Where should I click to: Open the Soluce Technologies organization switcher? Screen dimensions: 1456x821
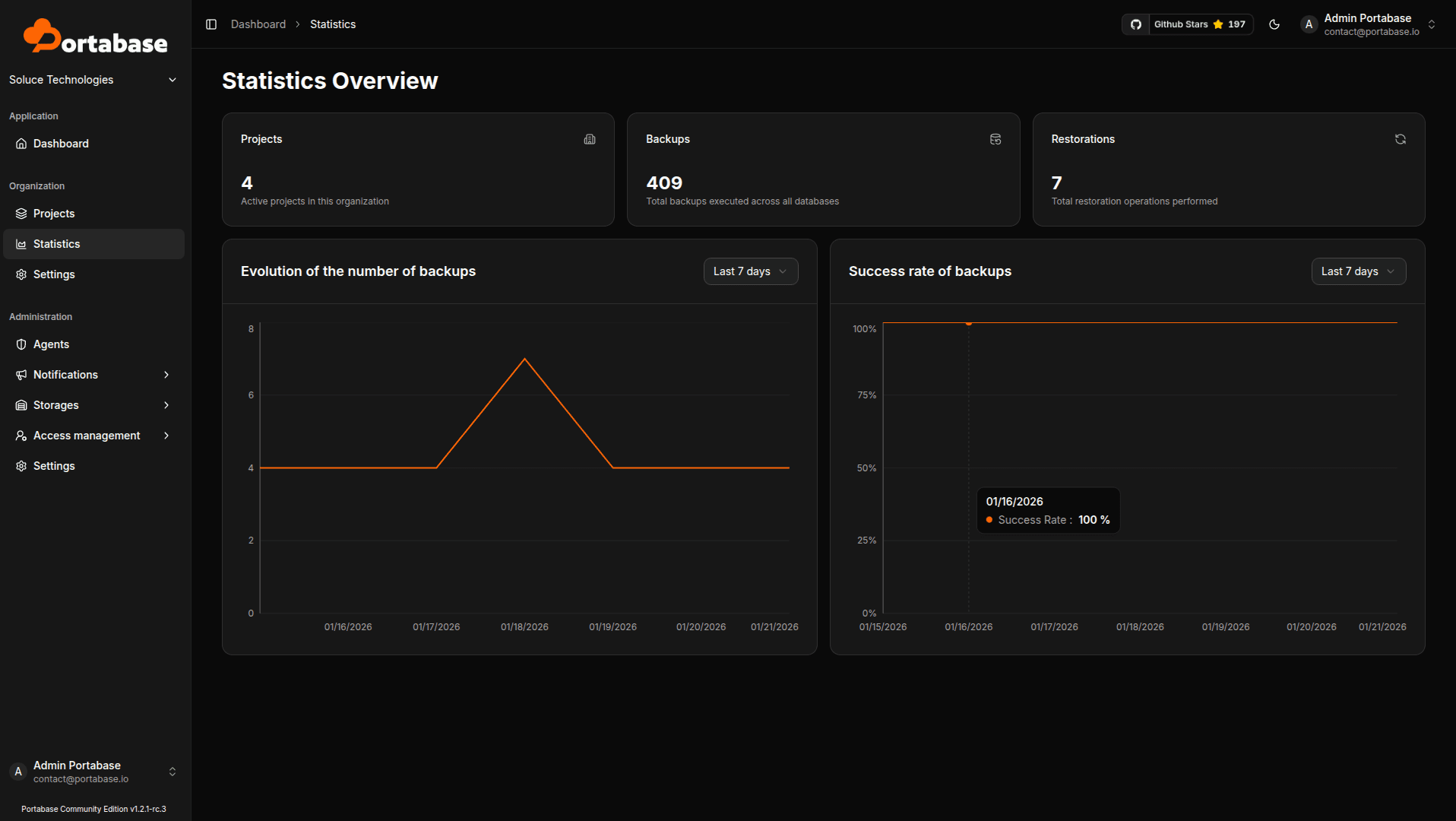[x=93, y=80]
